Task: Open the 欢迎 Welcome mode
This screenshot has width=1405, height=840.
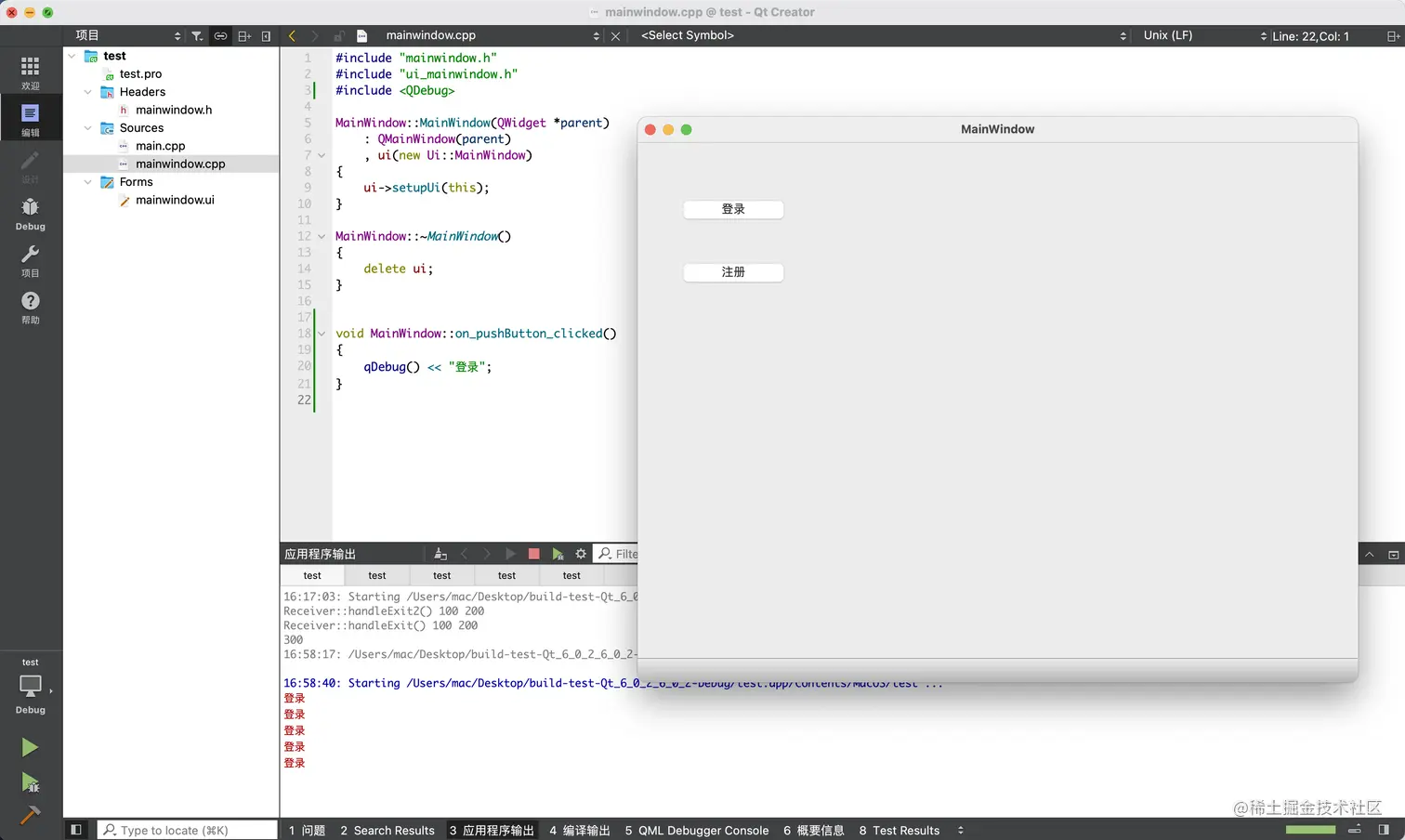Action: pos(31,72)
